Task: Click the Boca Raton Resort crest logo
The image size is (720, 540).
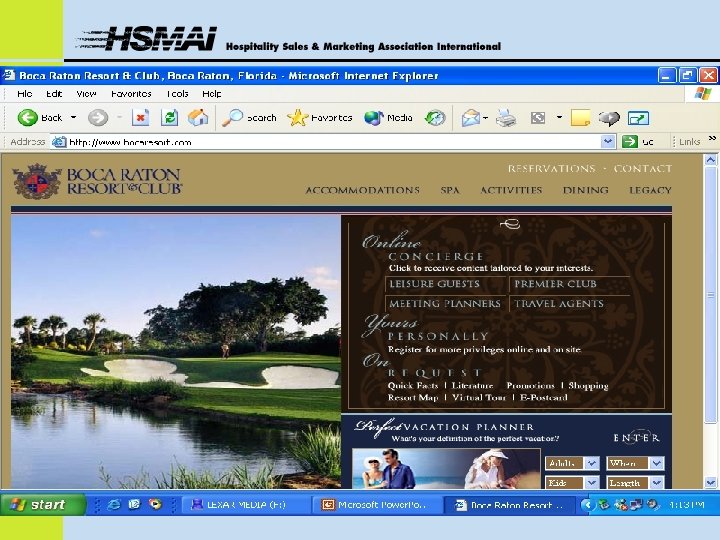Action: (x=37, y=182)
